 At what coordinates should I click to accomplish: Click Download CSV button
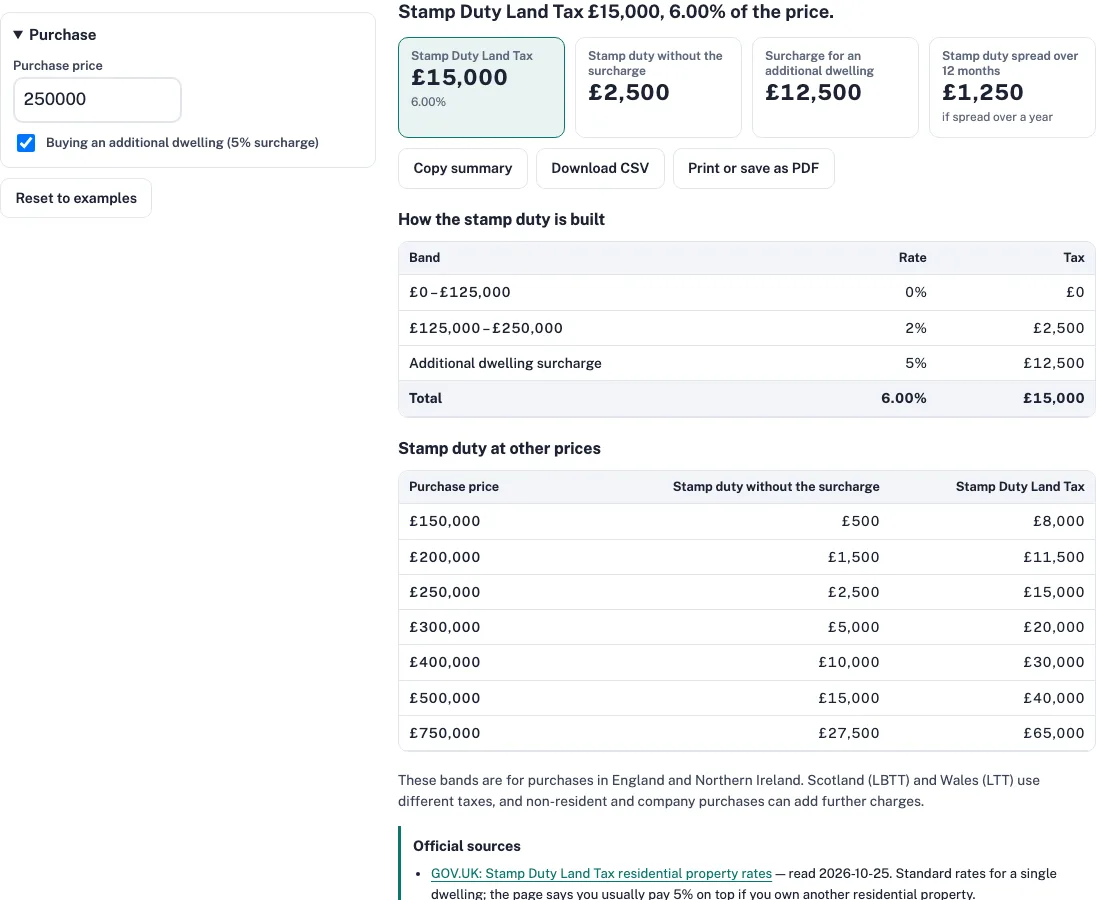600,168
